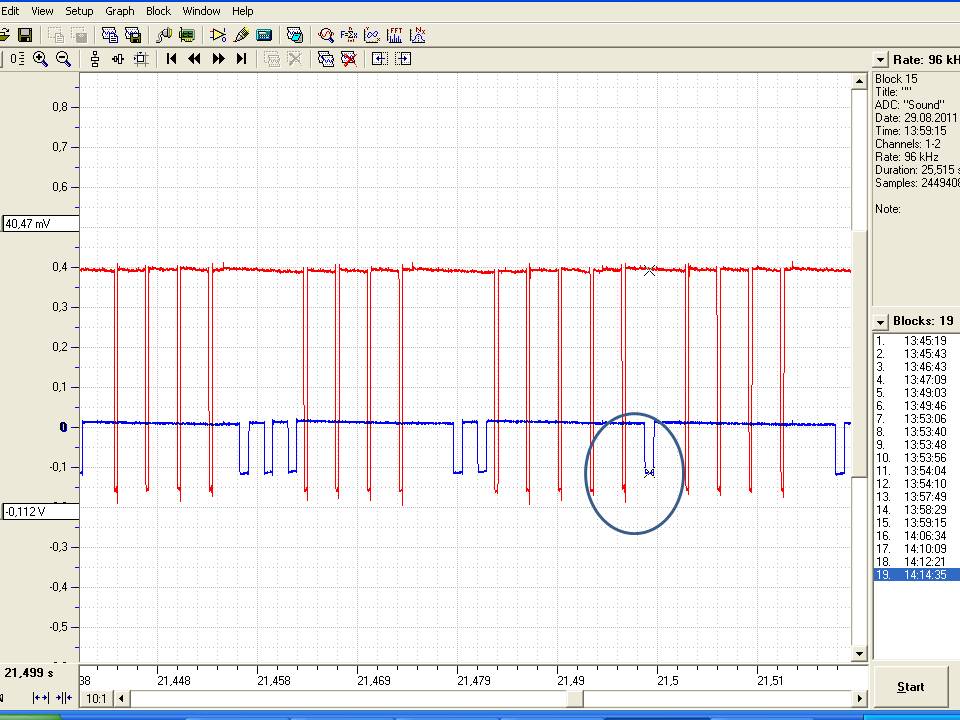Select block 1 recorded at 13:45:19
Viewport: 960px width, 720px height.
tap(917, 340)
